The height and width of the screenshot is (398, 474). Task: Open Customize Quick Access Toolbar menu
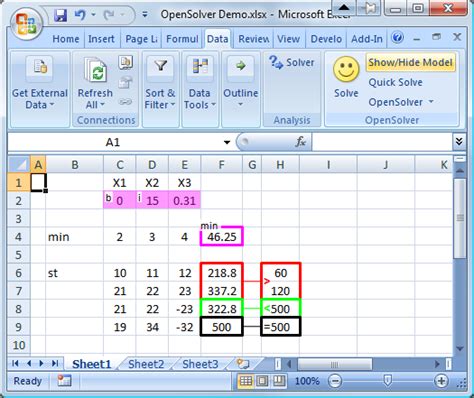pos(145,15)
